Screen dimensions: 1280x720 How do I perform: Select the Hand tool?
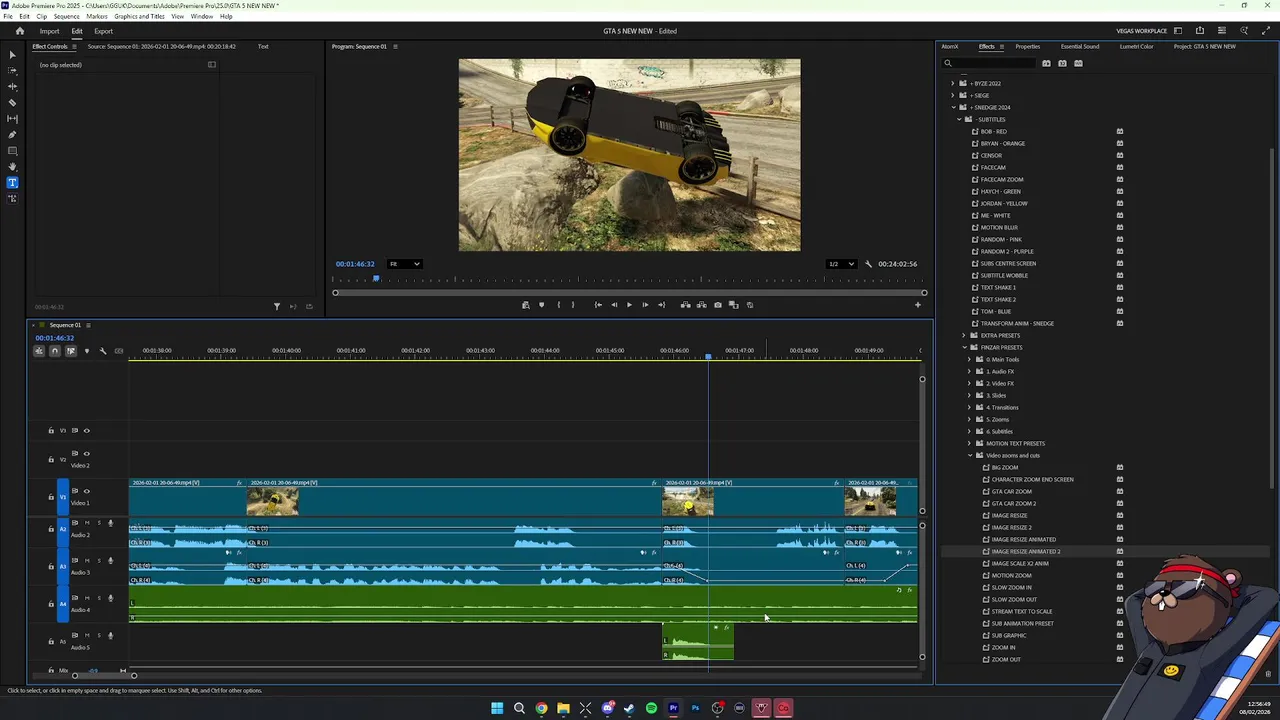[x=12, y=167]
